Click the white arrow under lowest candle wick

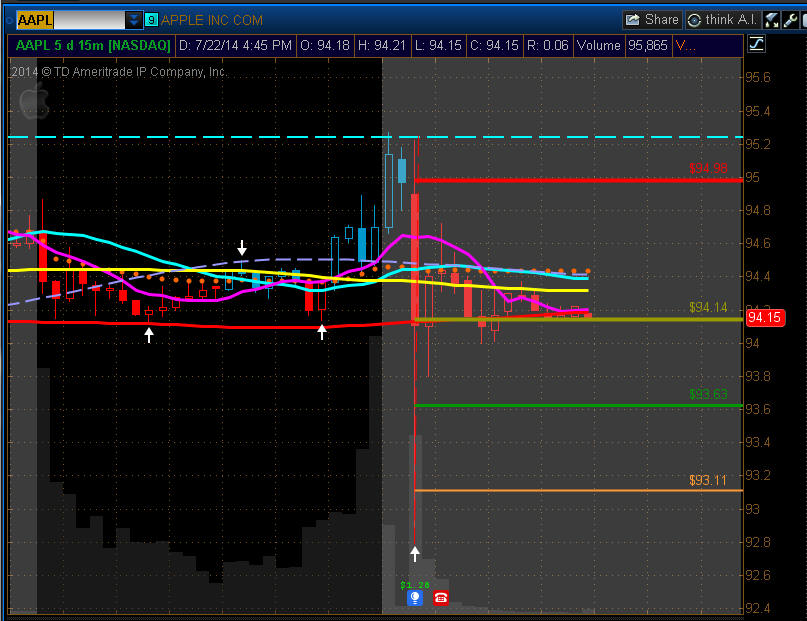pyautogui.click(x=415, y=553)
